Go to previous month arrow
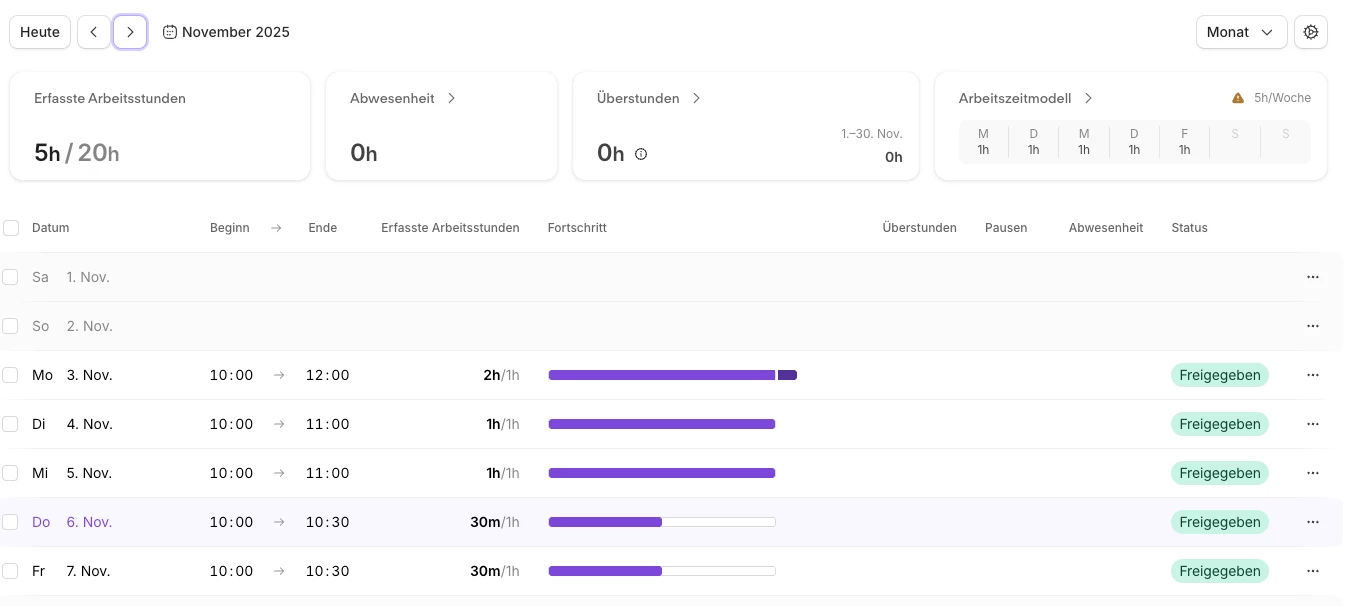This screenshot has height=606, width=1348. coord(93,32)
